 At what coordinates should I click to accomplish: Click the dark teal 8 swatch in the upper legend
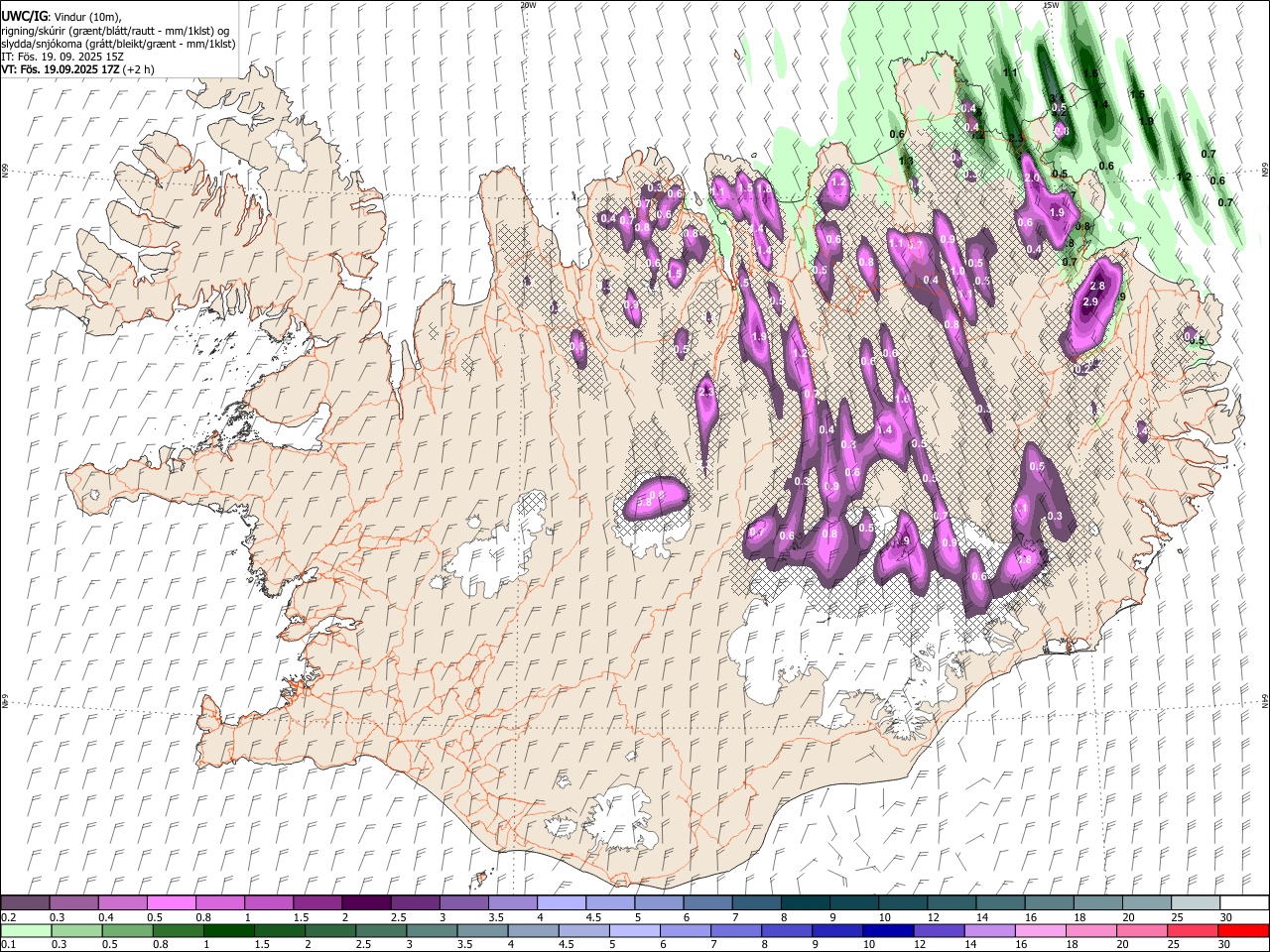[804, 902]
